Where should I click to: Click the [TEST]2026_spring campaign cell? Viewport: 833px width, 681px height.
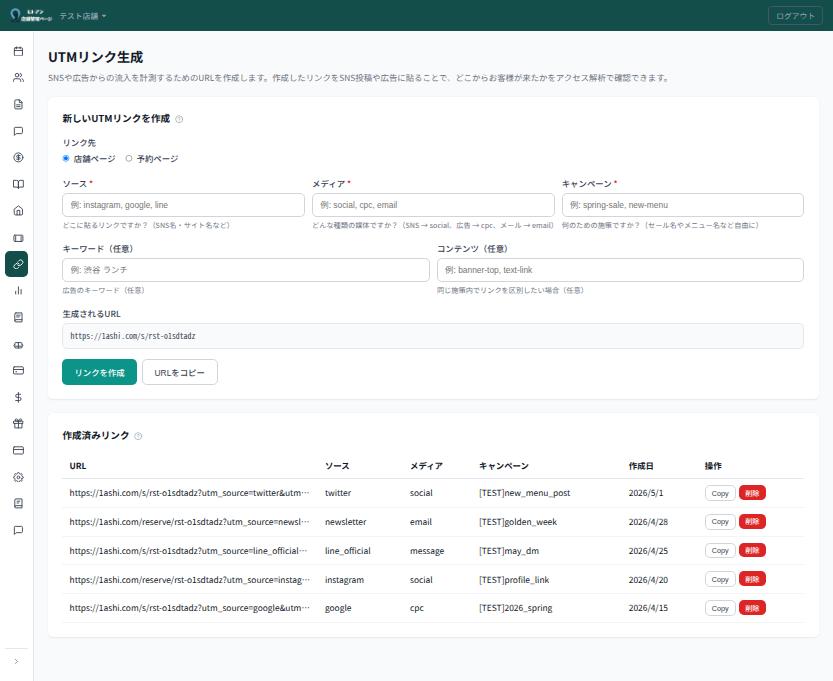tap(515, 608)
